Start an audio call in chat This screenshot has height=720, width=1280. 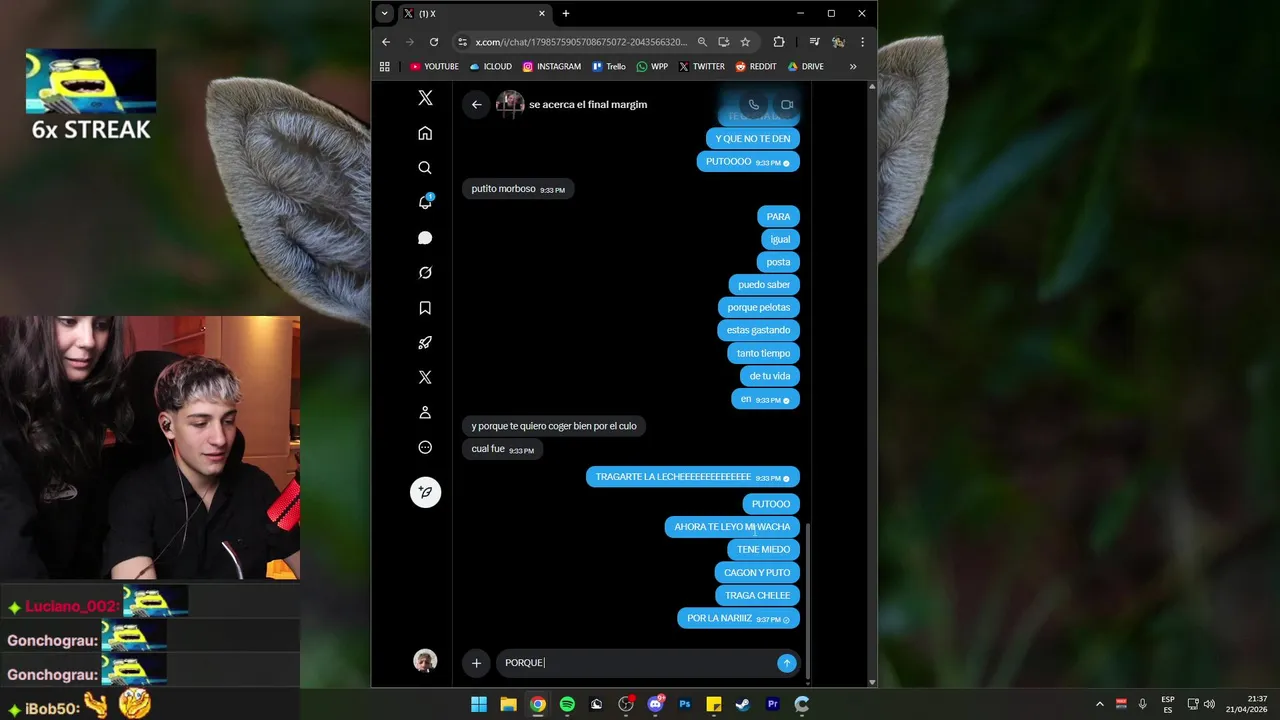click(x=754, y=104)
